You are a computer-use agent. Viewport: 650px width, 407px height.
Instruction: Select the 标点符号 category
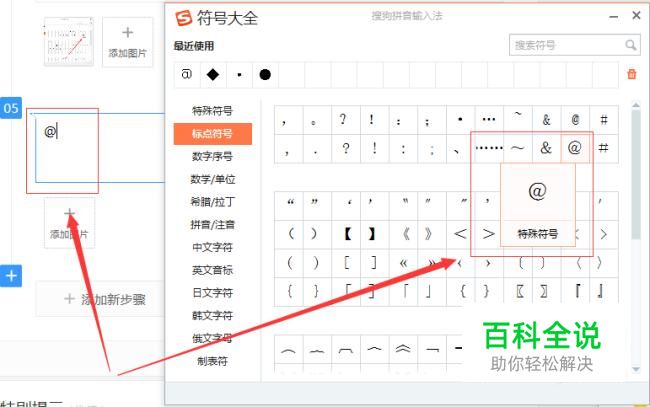[x=212, y=133]
